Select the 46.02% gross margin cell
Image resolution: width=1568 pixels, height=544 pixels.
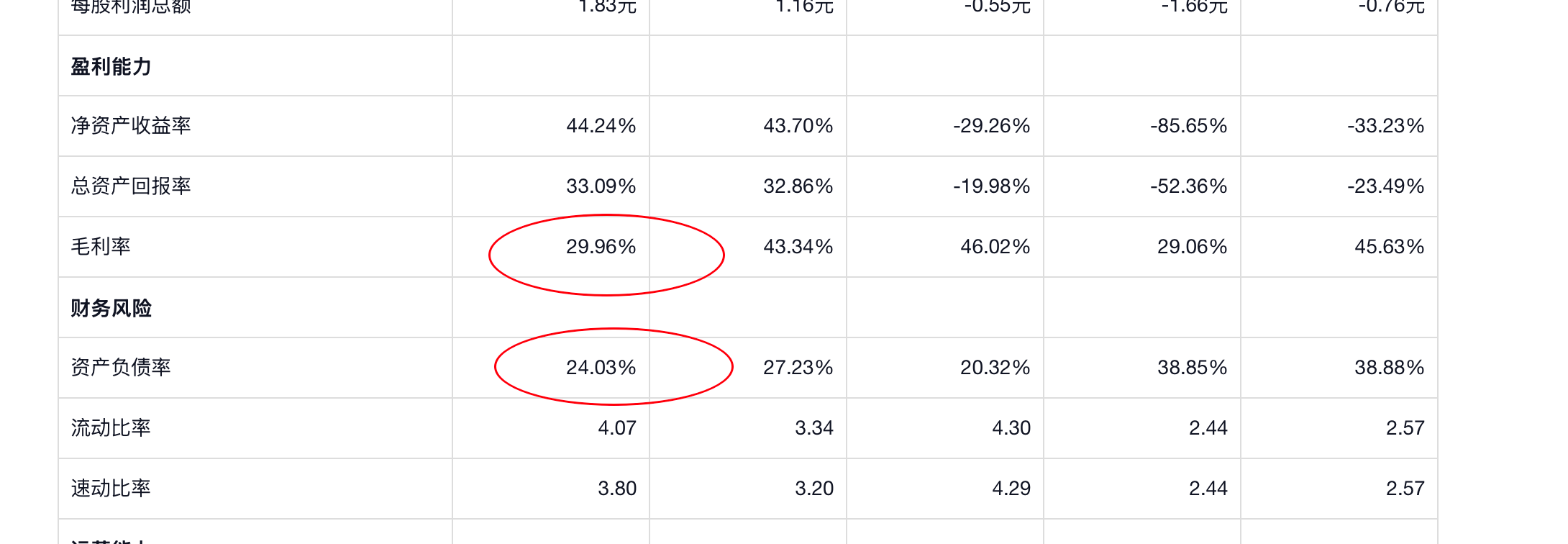tap(995, 247)
